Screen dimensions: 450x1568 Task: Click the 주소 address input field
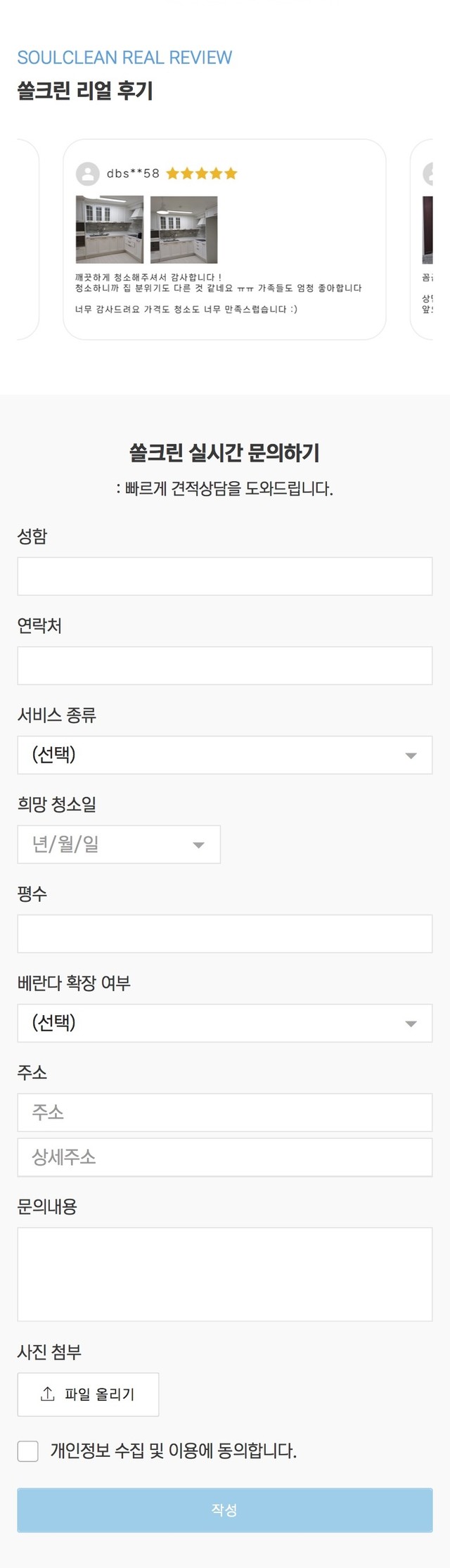pyautogui.click(x=224, y=1112)
